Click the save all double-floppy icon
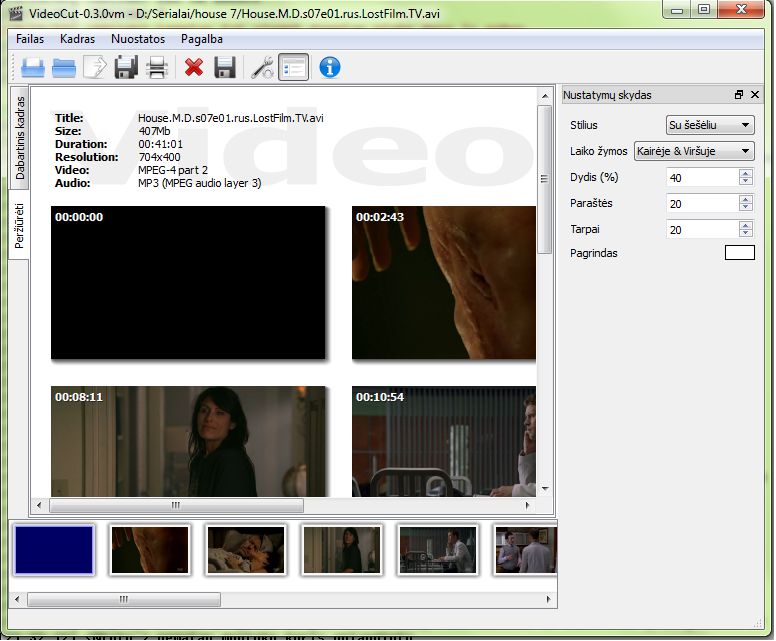Screen dimensions: 776x641 point(126,67)
